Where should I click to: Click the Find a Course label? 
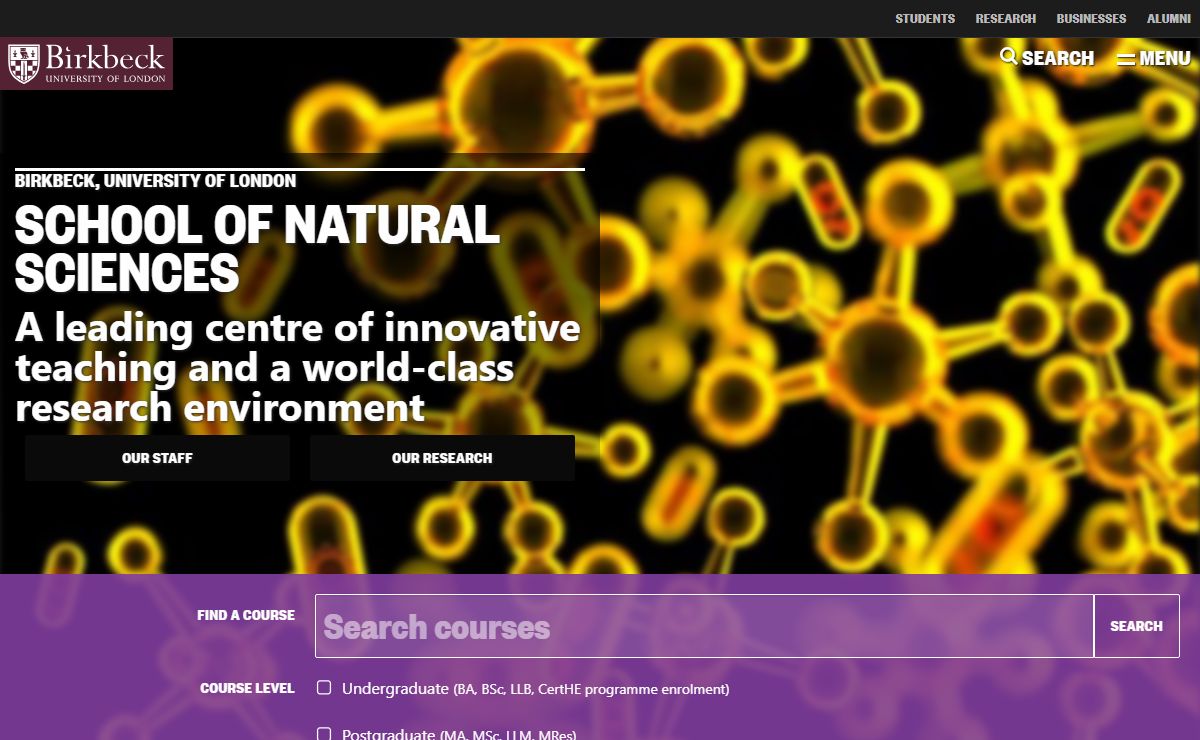point(246,615)
